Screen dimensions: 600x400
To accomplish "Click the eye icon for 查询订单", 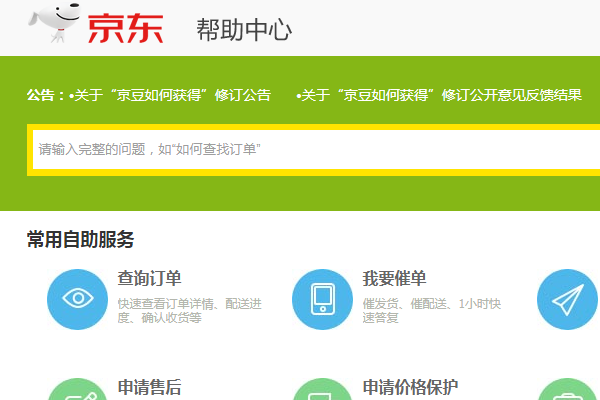I will (x=78, y=299).
